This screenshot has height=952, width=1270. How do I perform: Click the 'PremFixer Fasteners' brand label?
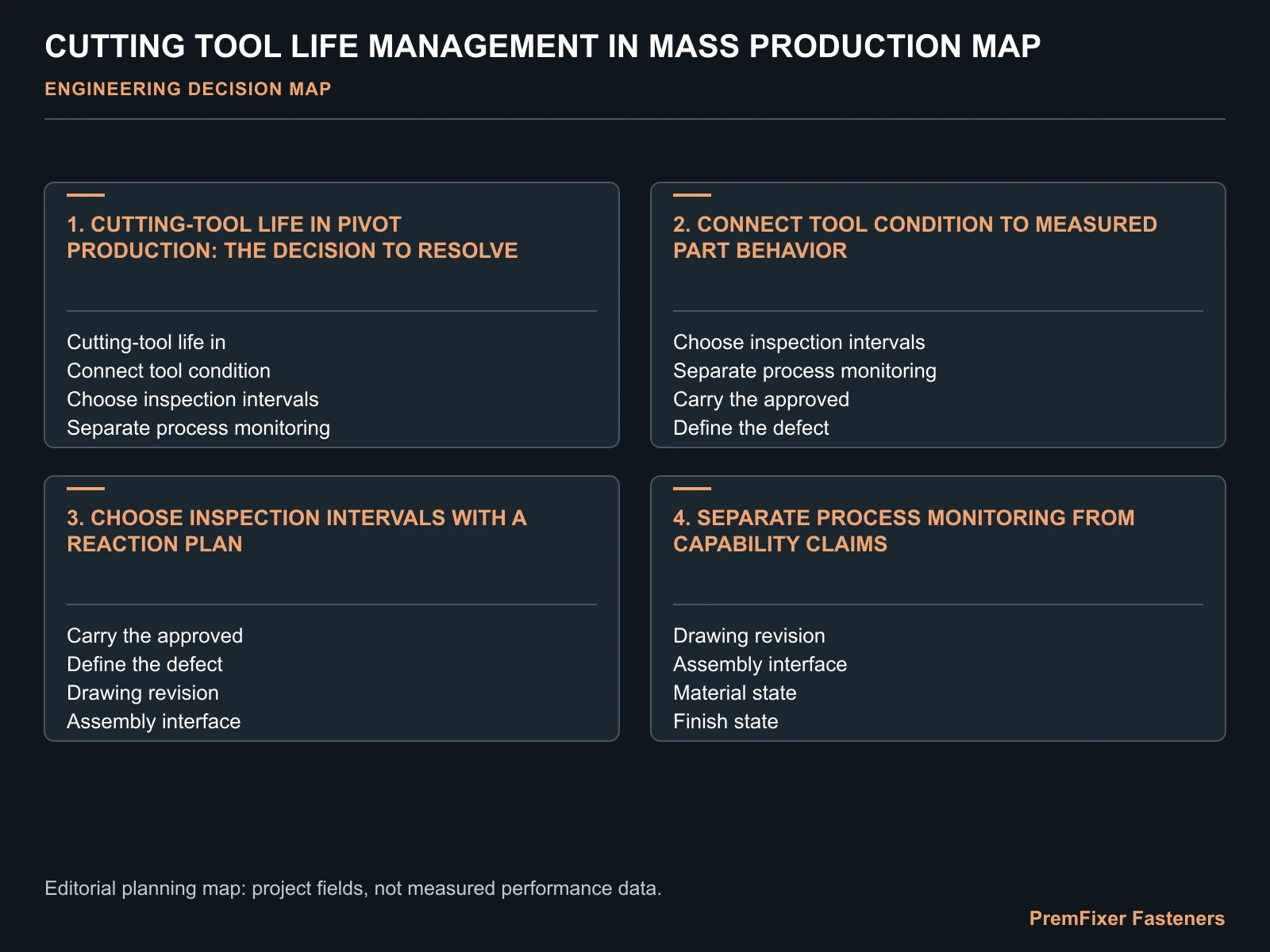(x=1127, y=919)
